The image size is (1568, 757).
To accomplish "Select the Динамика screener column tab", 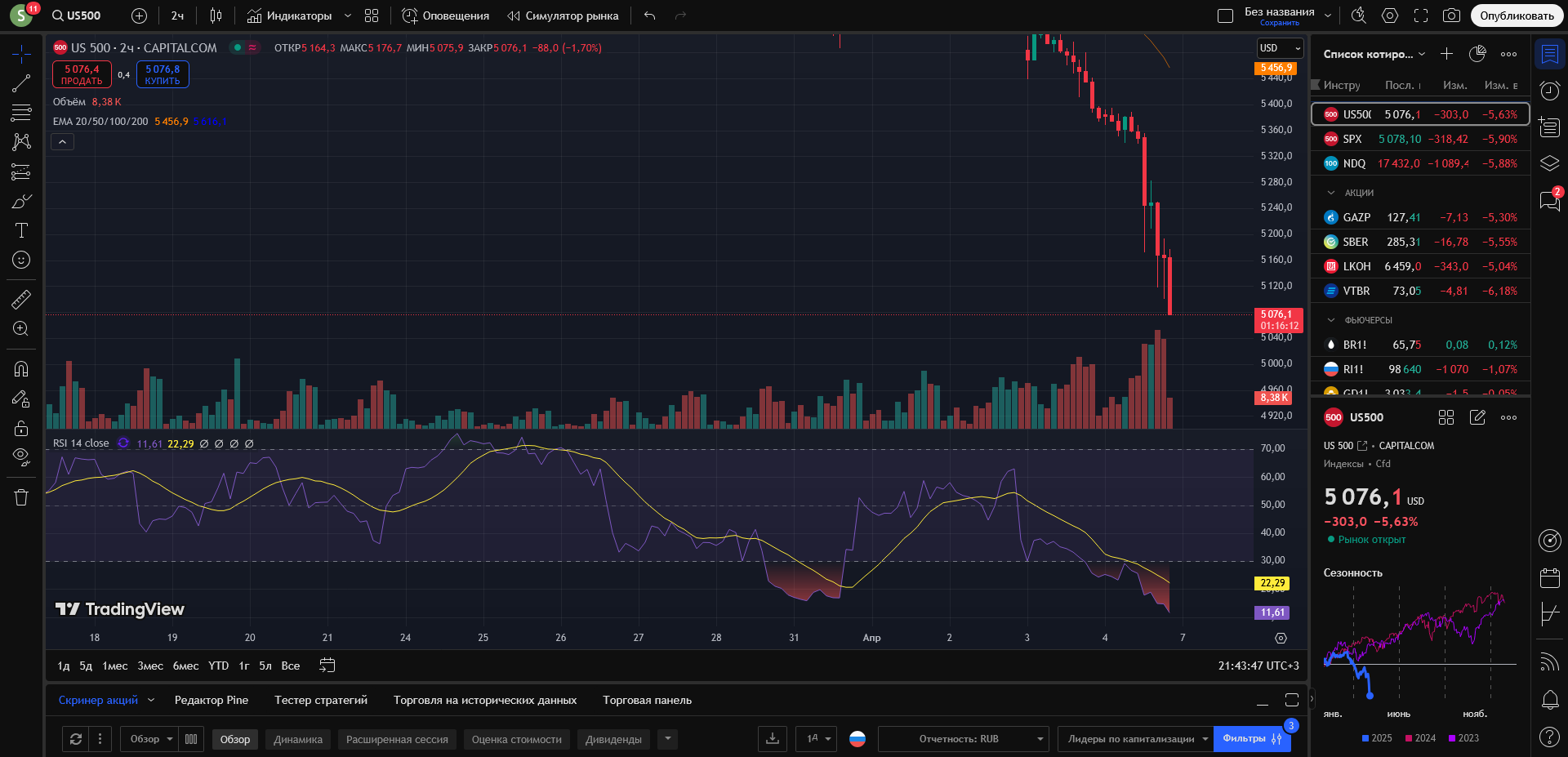I will [298, 739].
